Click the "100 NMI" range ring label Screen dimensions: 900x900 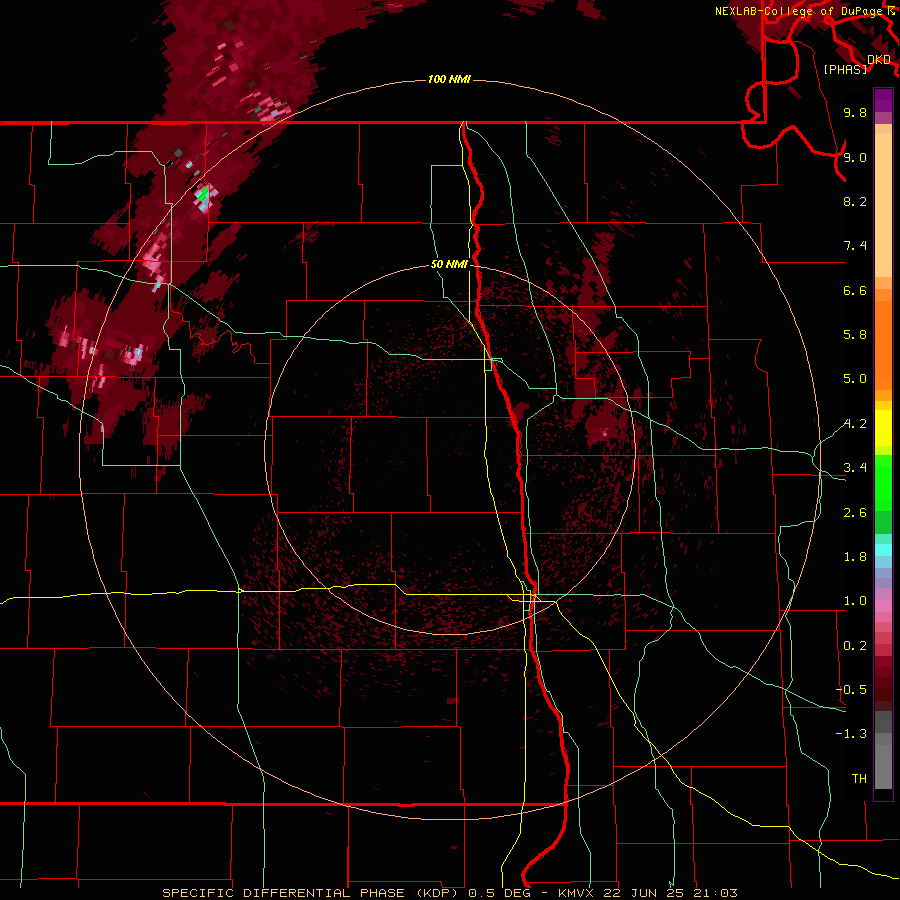pyautogui.click(x=449, y=79)
